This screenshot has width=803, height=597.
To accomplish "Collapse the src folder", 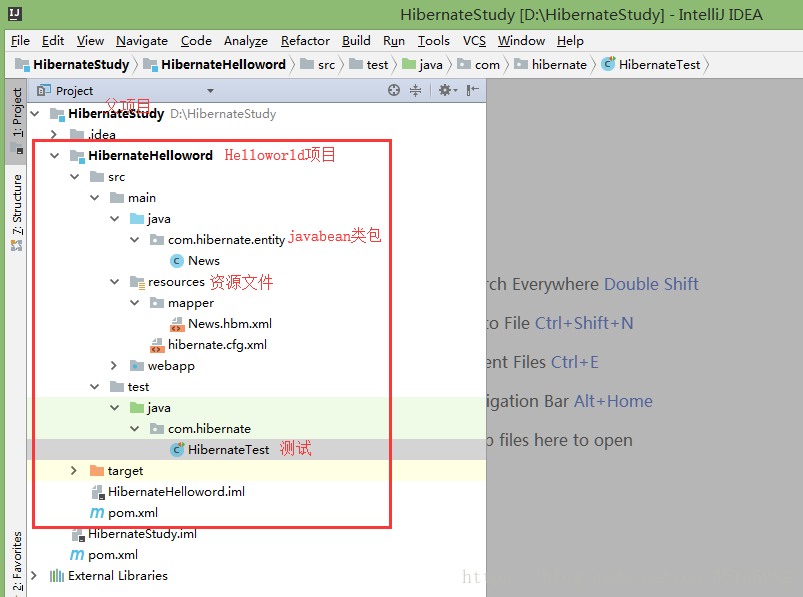I will 75,177.
